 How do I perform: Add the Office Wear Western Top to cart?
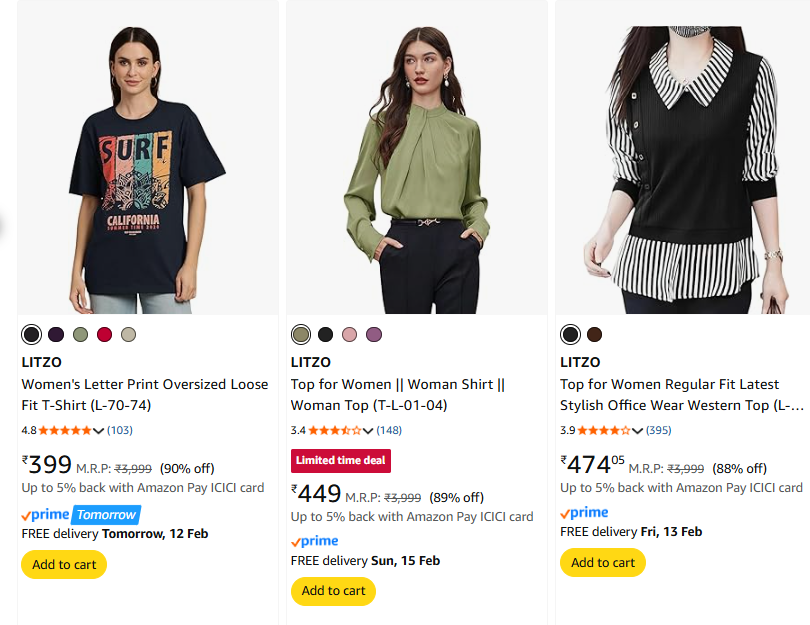coord(603,562)
